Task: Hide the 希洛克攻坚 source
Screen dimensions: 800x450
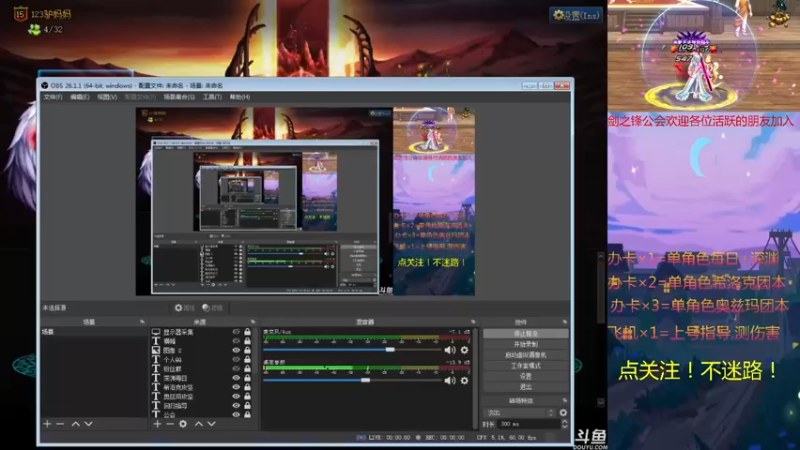Action: pyautogui.click(x=236, y=387)
